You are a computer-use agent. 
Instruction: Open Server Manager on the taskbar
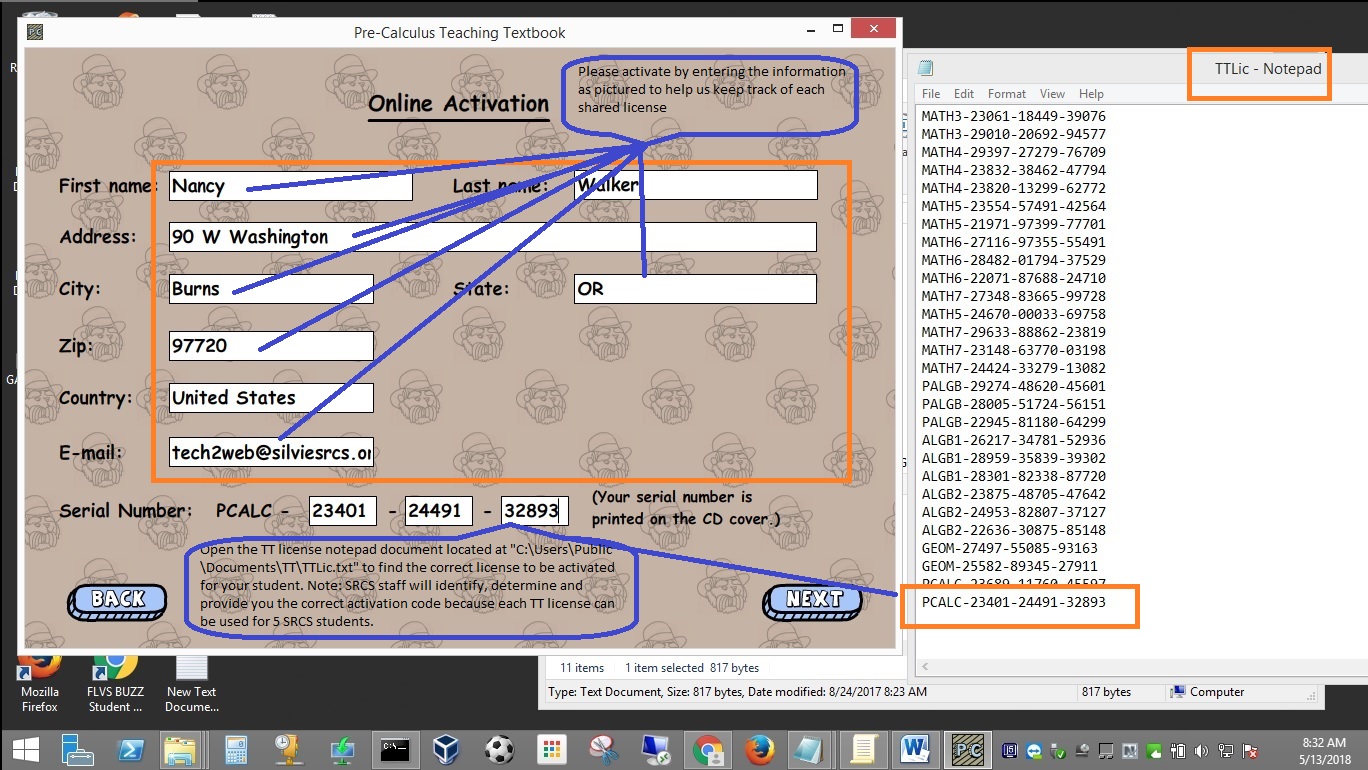click(x=76, y=748)
